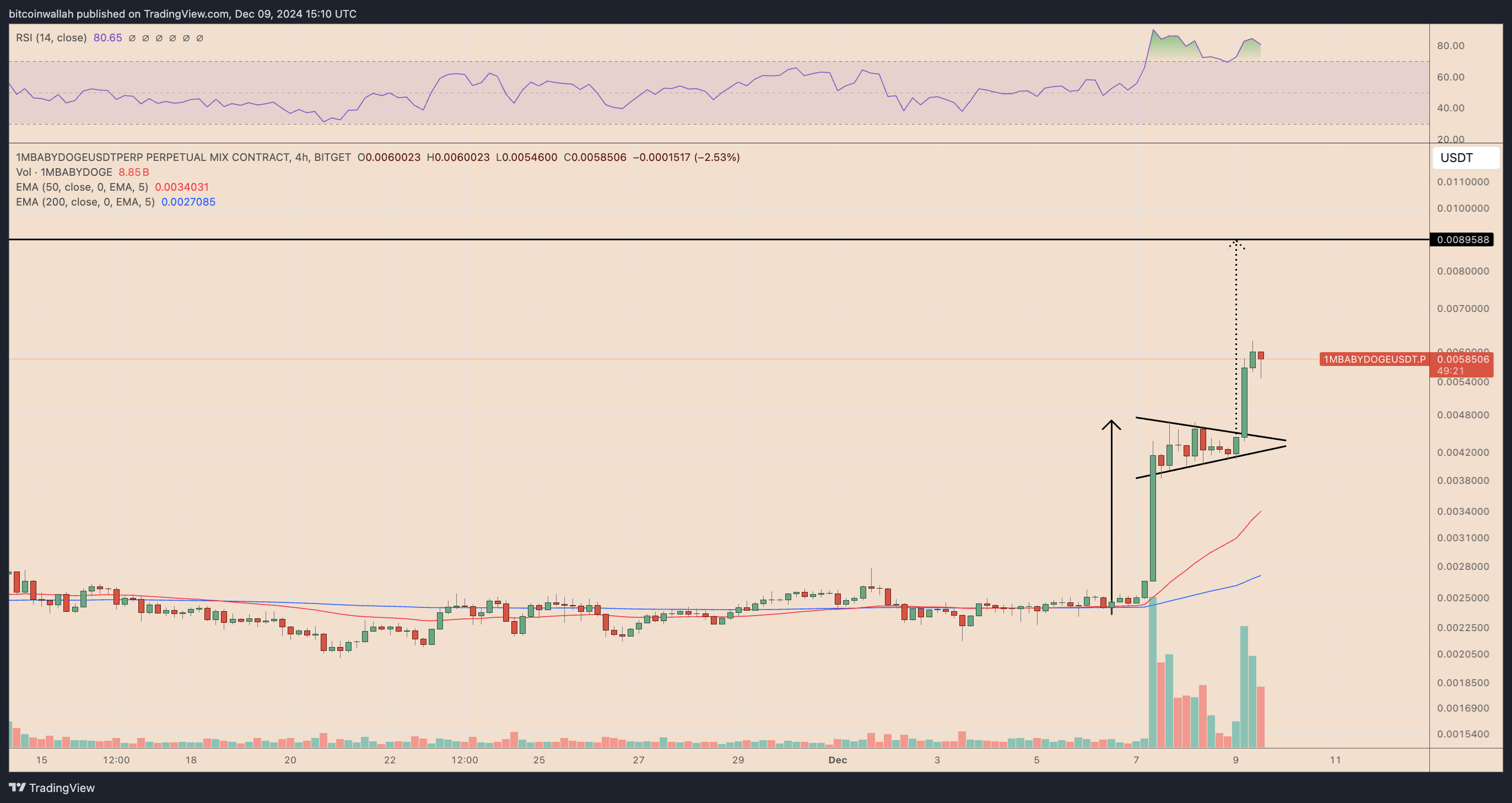Image resolution: width=1512 pixels, height=803 pixels.
Task: Open the EMA (50, close) legend entry
Action: pyautogui.click(x=82, y=187)
